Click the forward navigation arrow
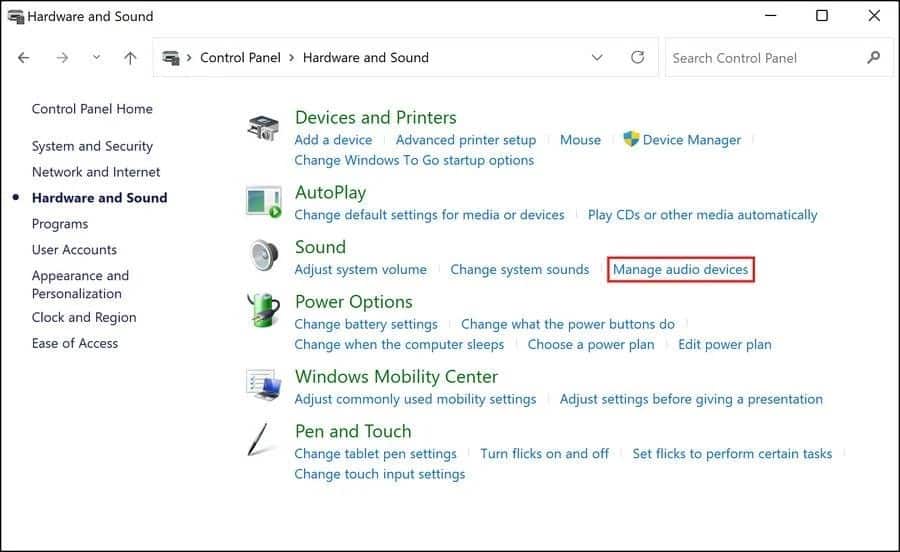 tap(62, 57)
